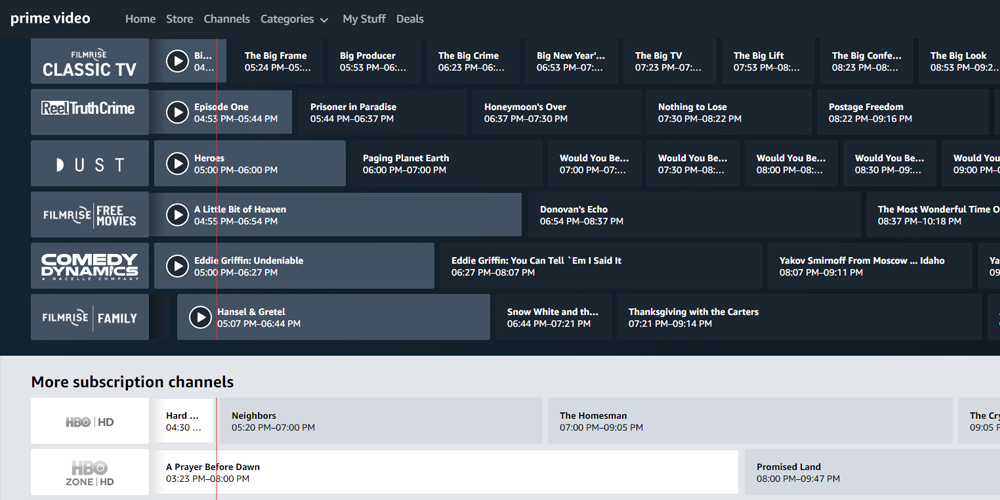Viewport: 1000px width, 500px height.
Task: Open the DUST channel logo
Action: click(90, 163)
